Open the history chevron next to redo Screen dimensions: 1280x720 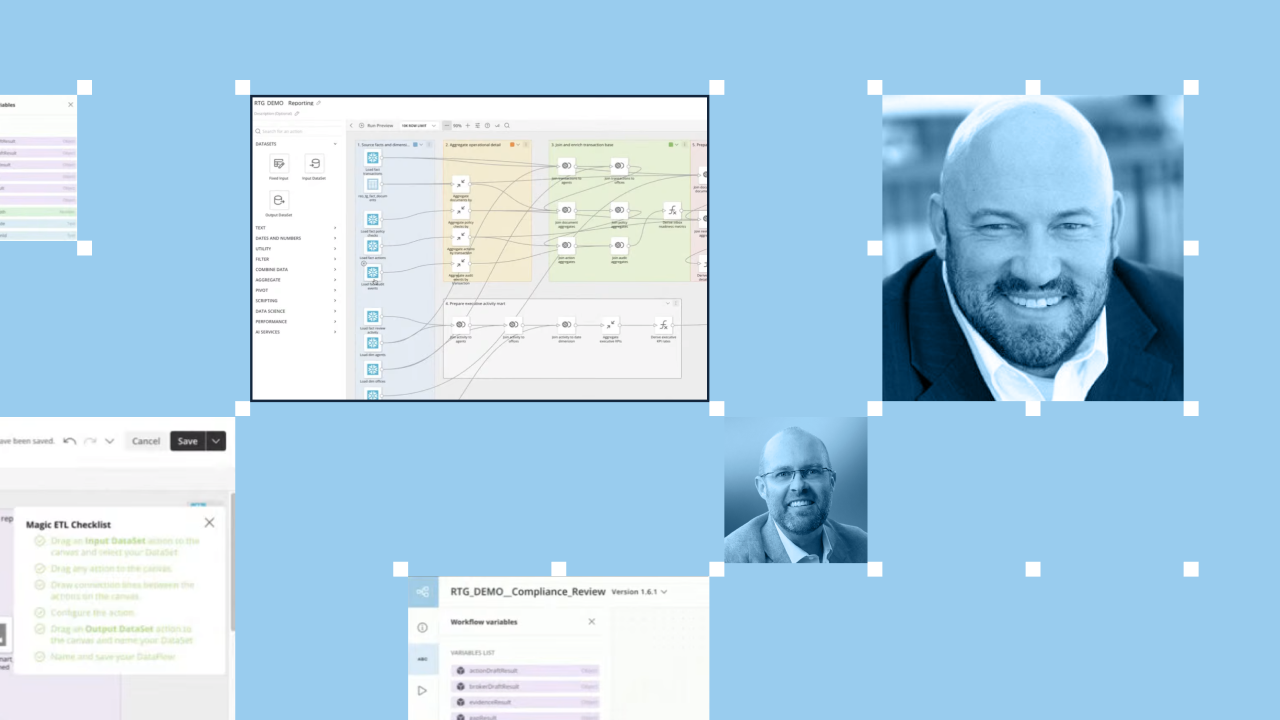(x=109, y=441)
